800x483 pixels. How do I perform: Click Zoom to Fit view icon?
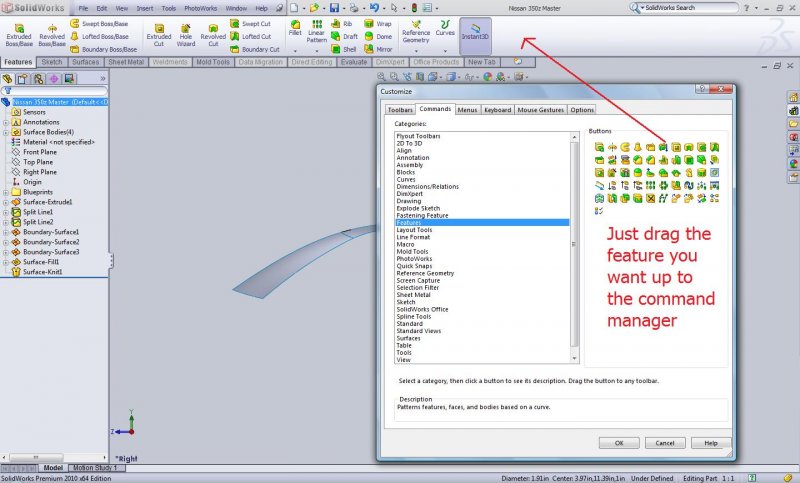[x=381, y=77]
